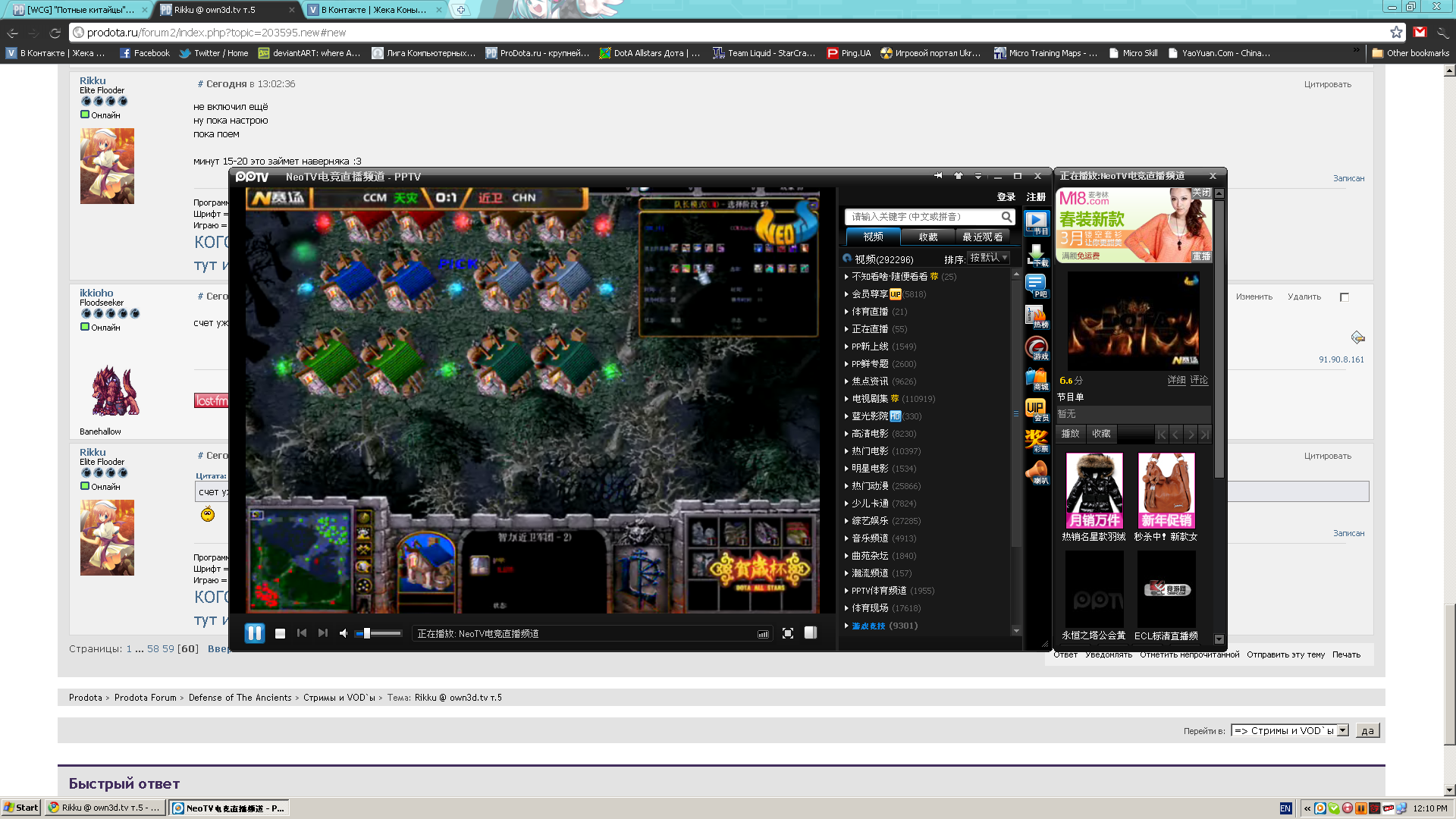
Task: Expand 正在直播 category
Action: pos(876,329)
